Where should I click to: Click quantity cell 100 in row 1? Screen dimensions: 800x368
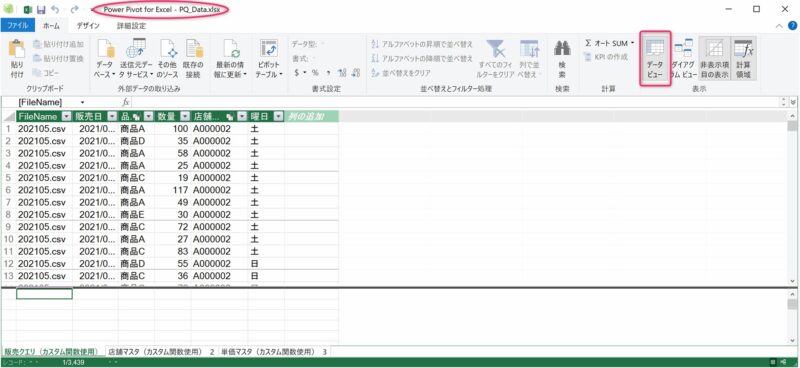point(172,129)
